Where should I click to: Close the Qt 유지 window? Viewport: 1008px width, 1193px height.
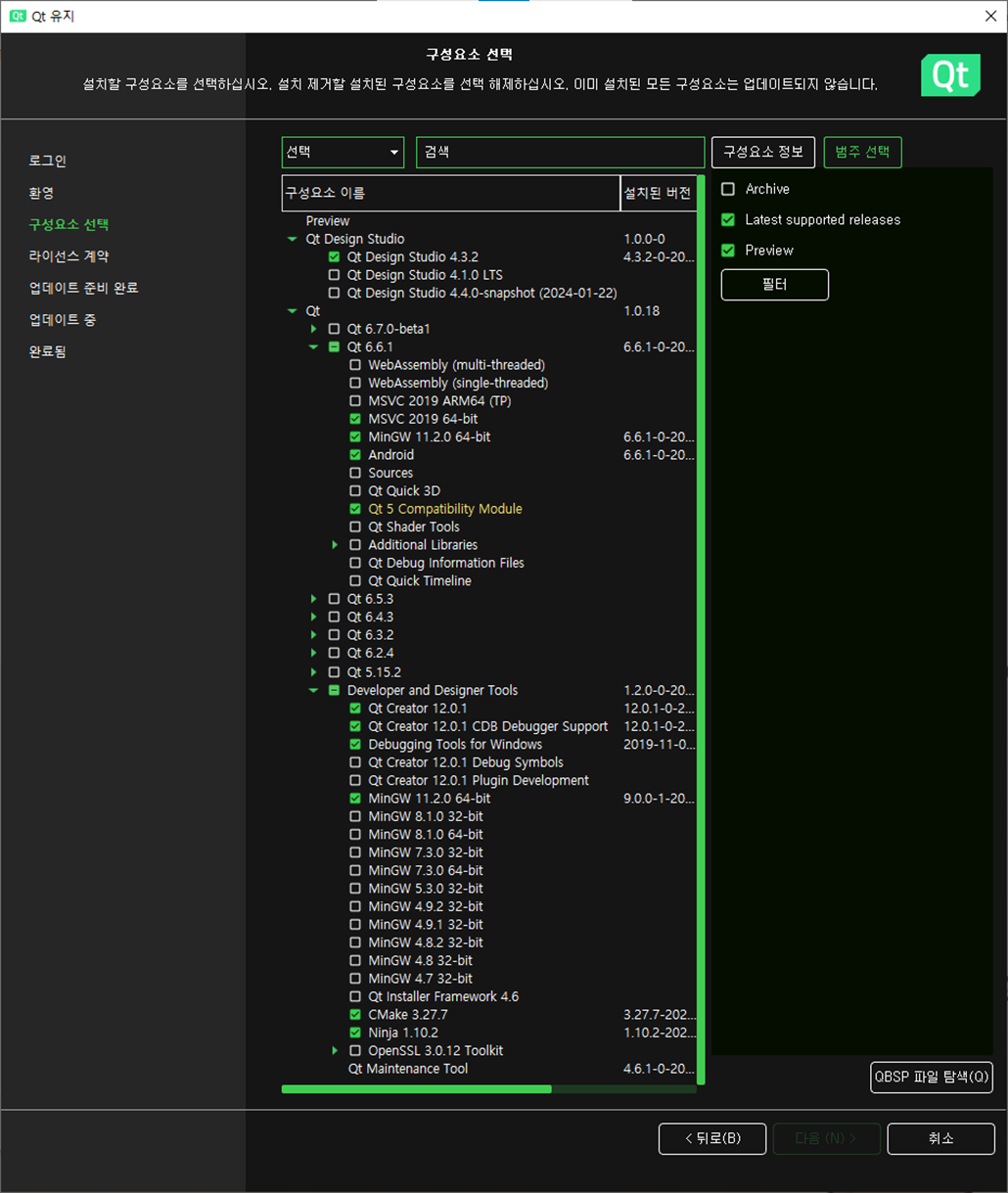(x=990, y=17)
